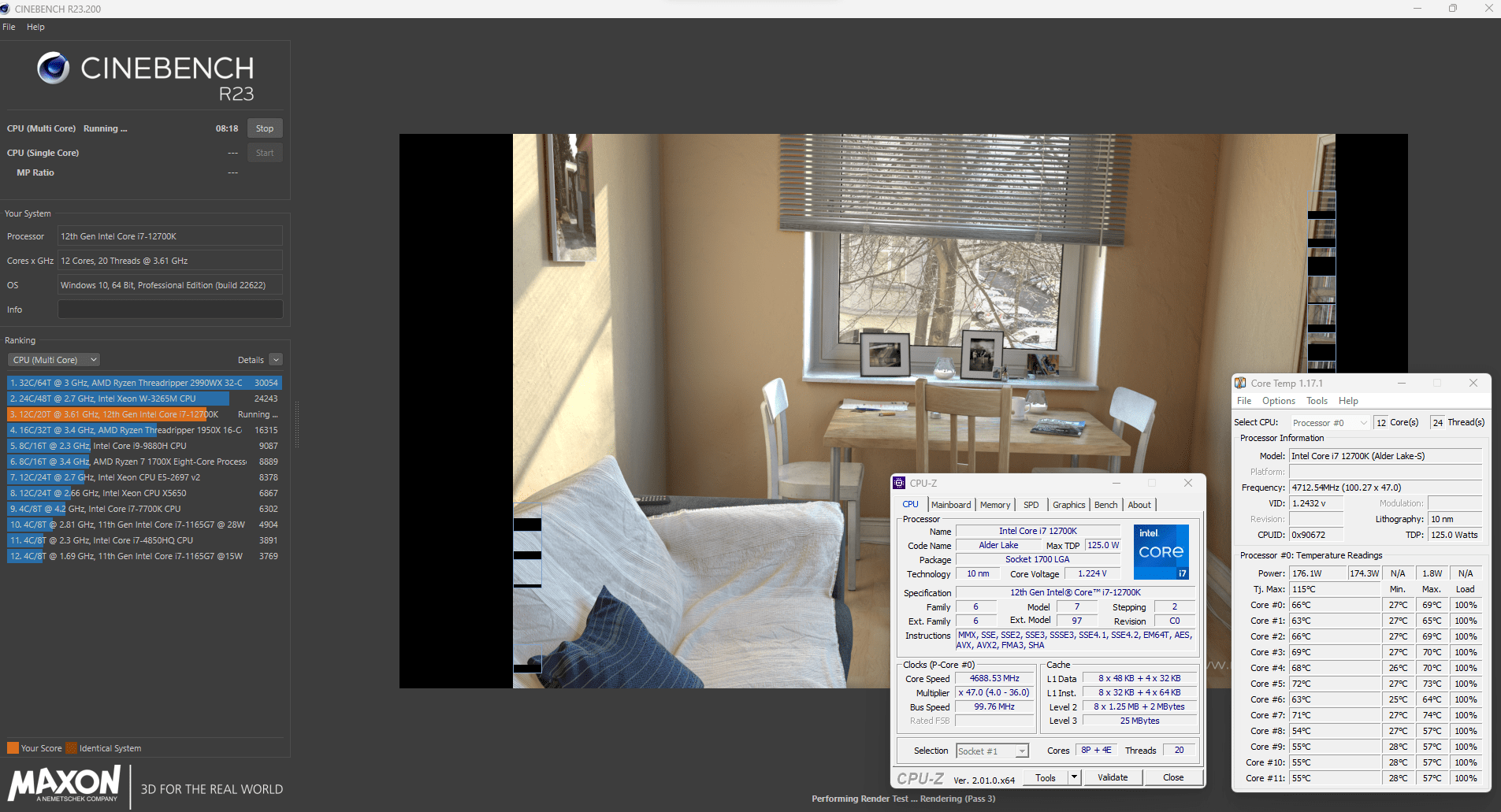Image resolution: width=1501 pixels, height=812 pixels.
Task: Select the highlighted i7-12700K ranking row
Action: [x=144, y=414]
